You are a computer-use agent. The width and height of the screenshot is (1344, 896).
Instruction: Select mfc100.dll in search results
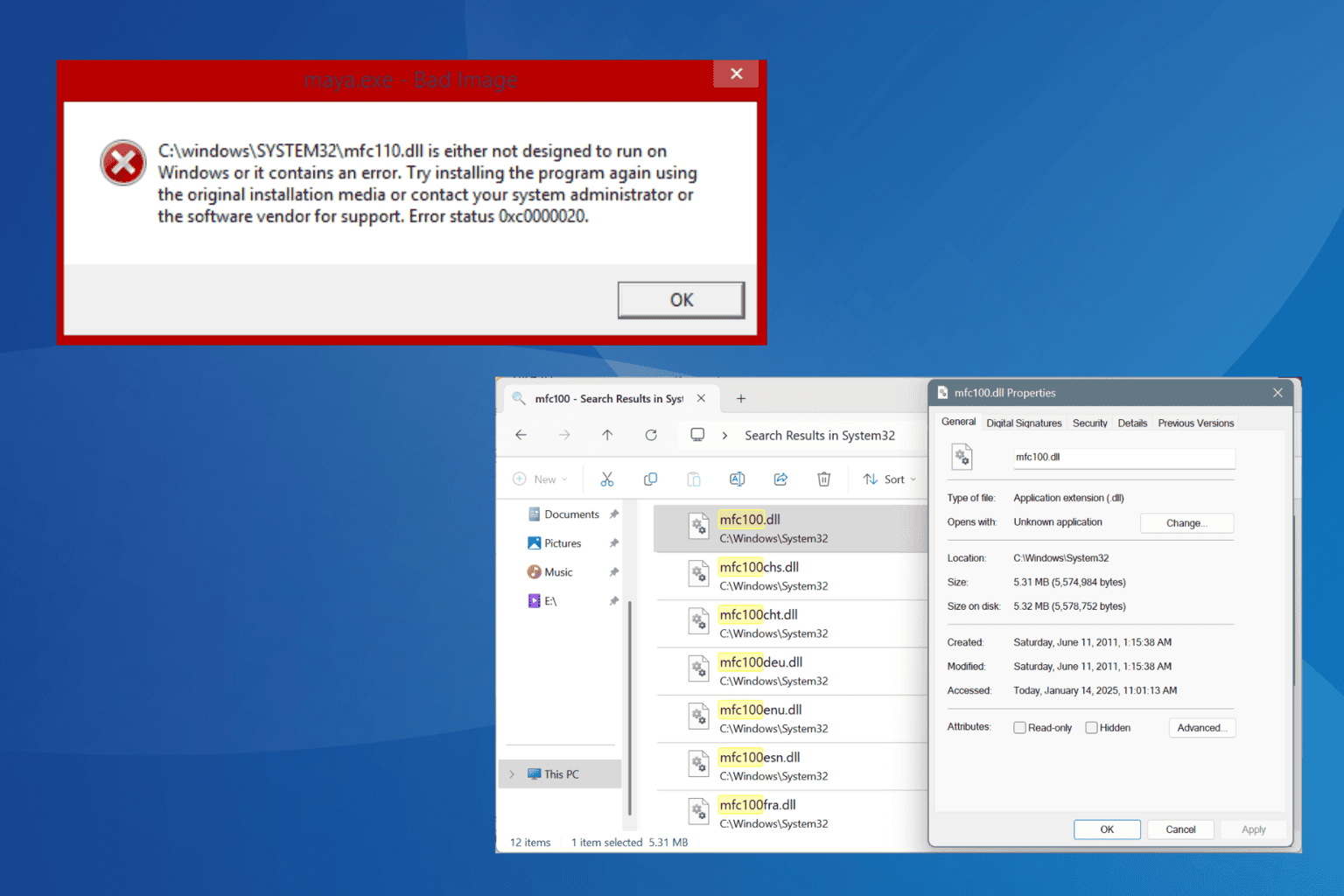click(790, 528)
